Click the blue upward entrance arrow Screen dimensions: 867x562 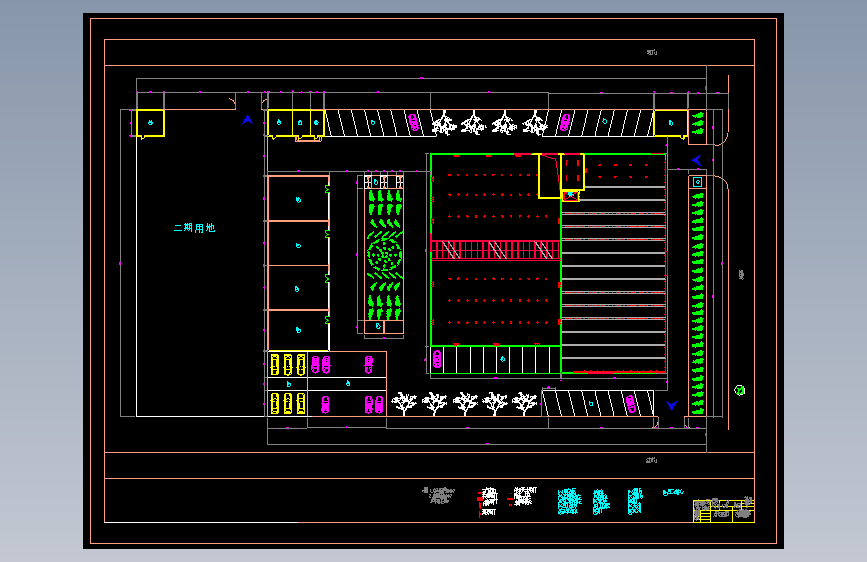tap(247, 119)
